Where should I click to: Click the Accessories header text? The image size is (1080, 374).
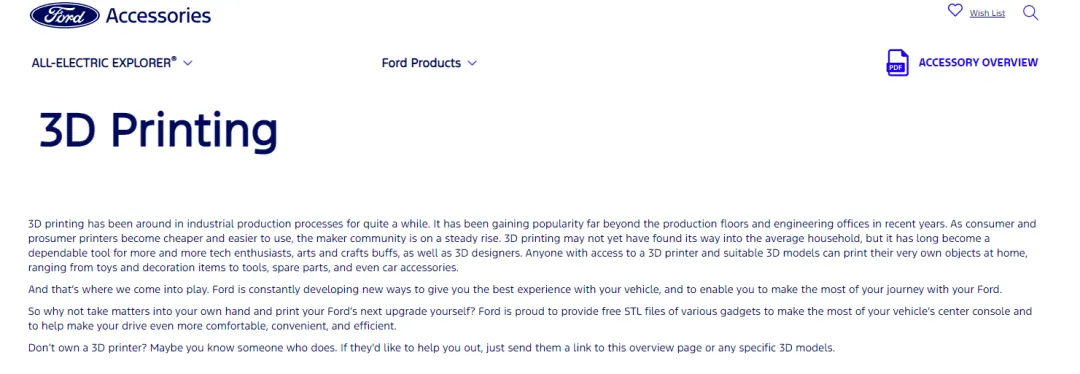click(158, 15)
